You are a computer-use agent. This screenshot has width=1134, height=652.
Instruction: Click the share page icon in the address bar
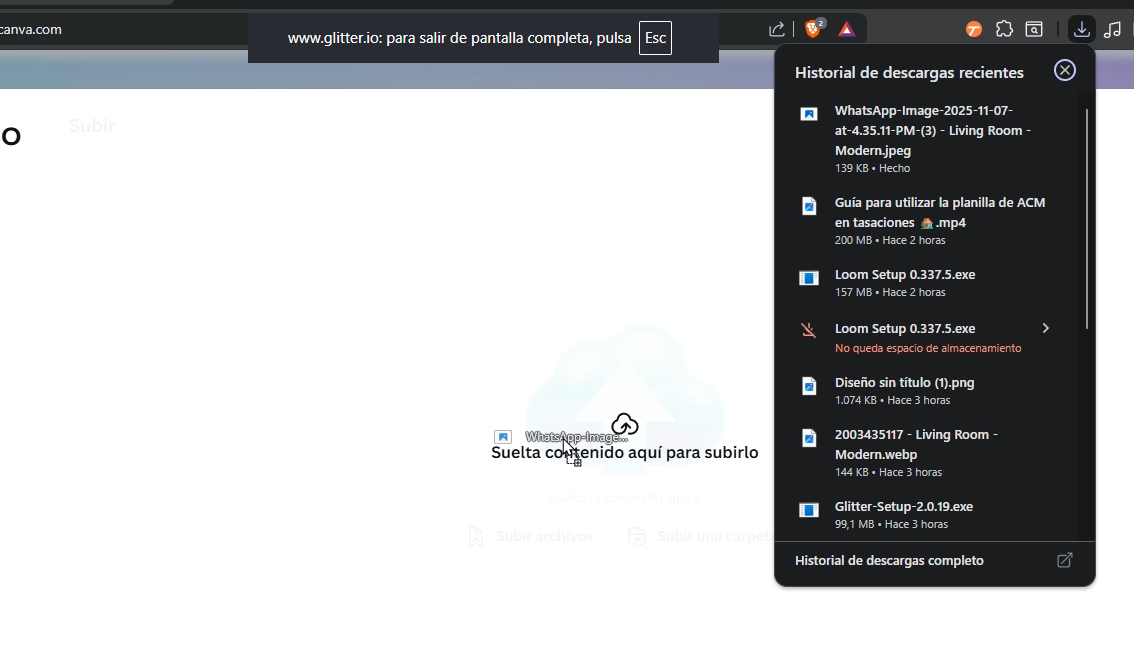pos(777,29)
